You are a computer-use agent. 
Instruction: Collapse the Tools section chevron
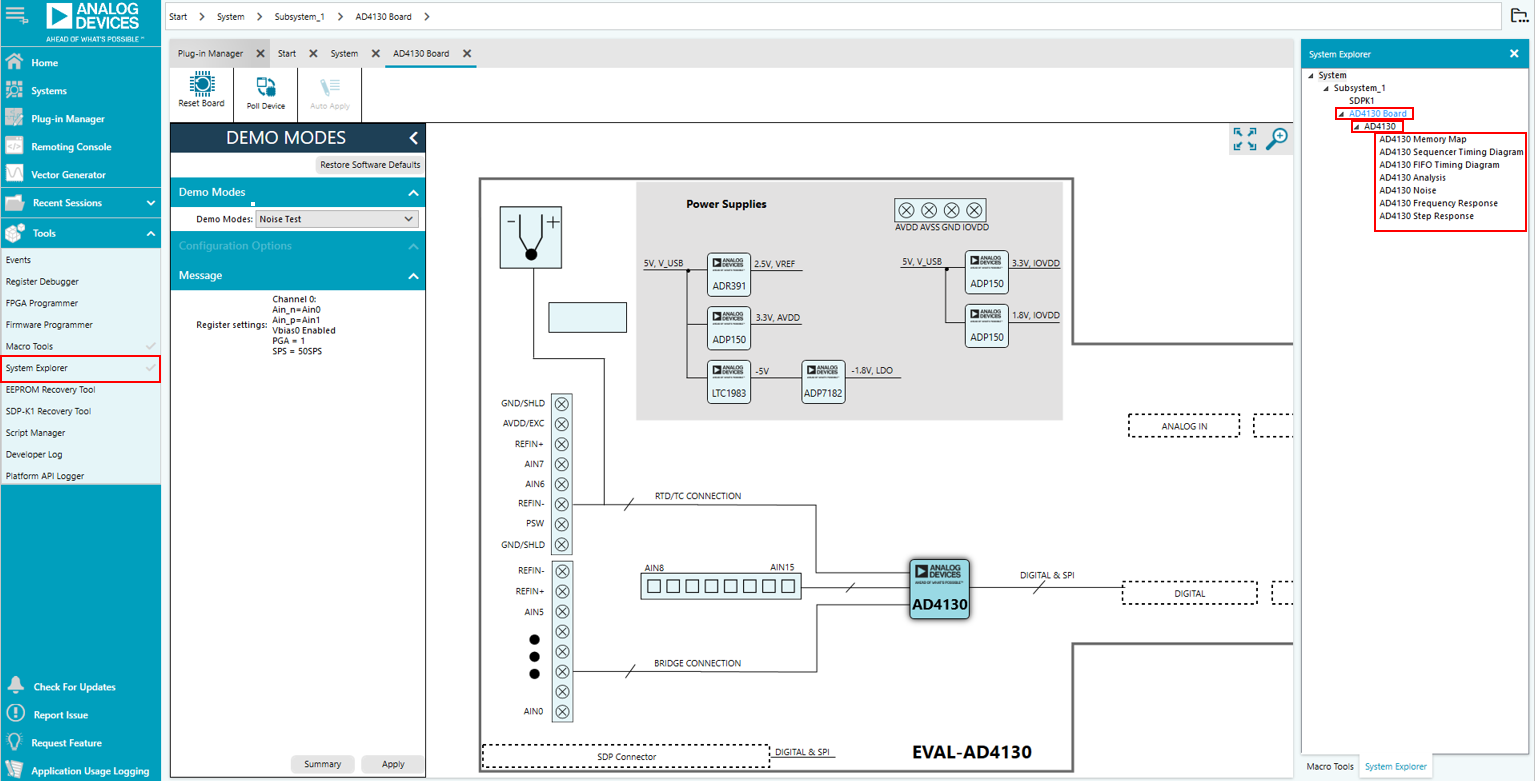tap(151, 233)
